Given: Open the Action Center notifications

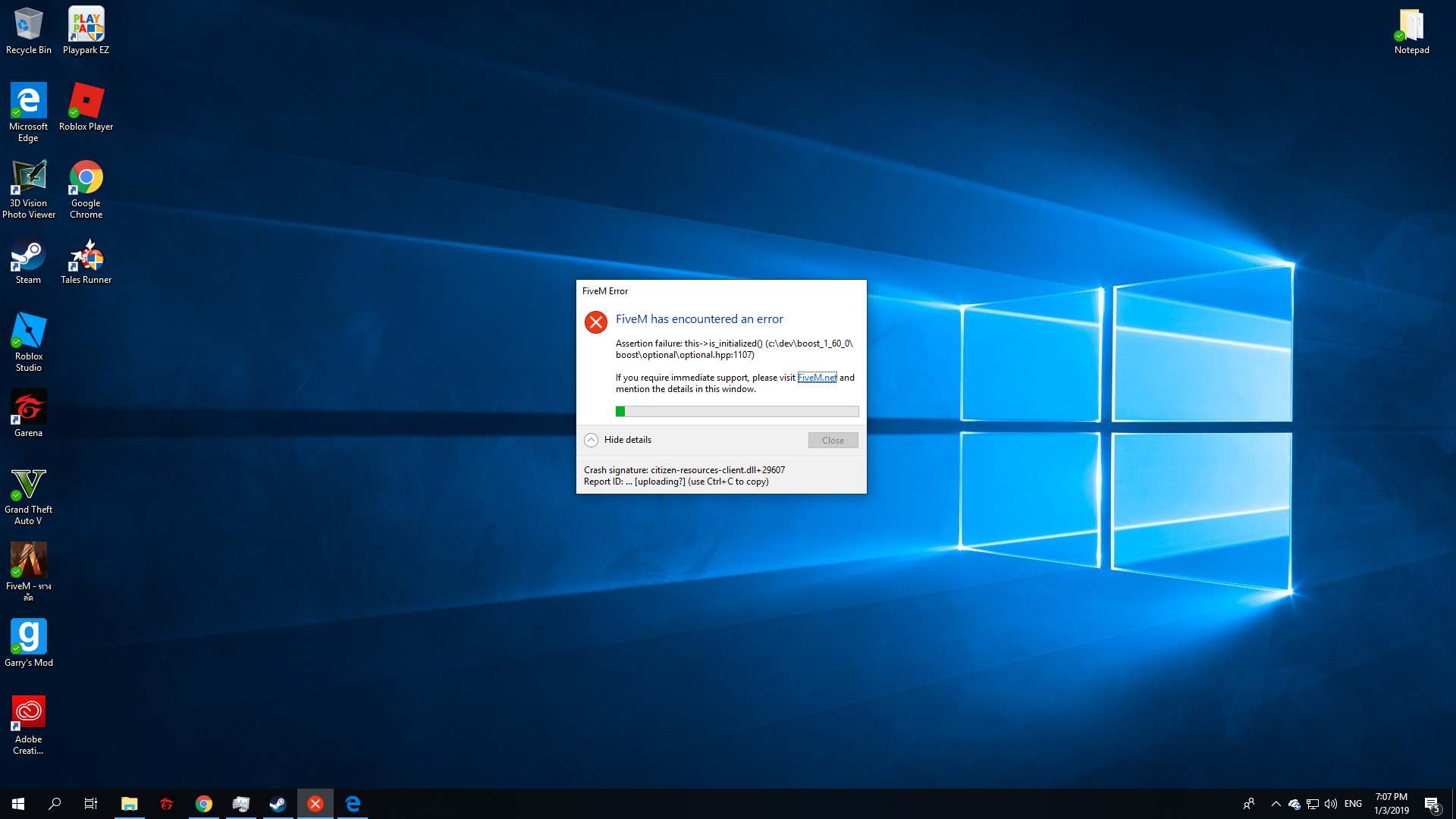Looking at the screenshot, I should (1432, 804).
